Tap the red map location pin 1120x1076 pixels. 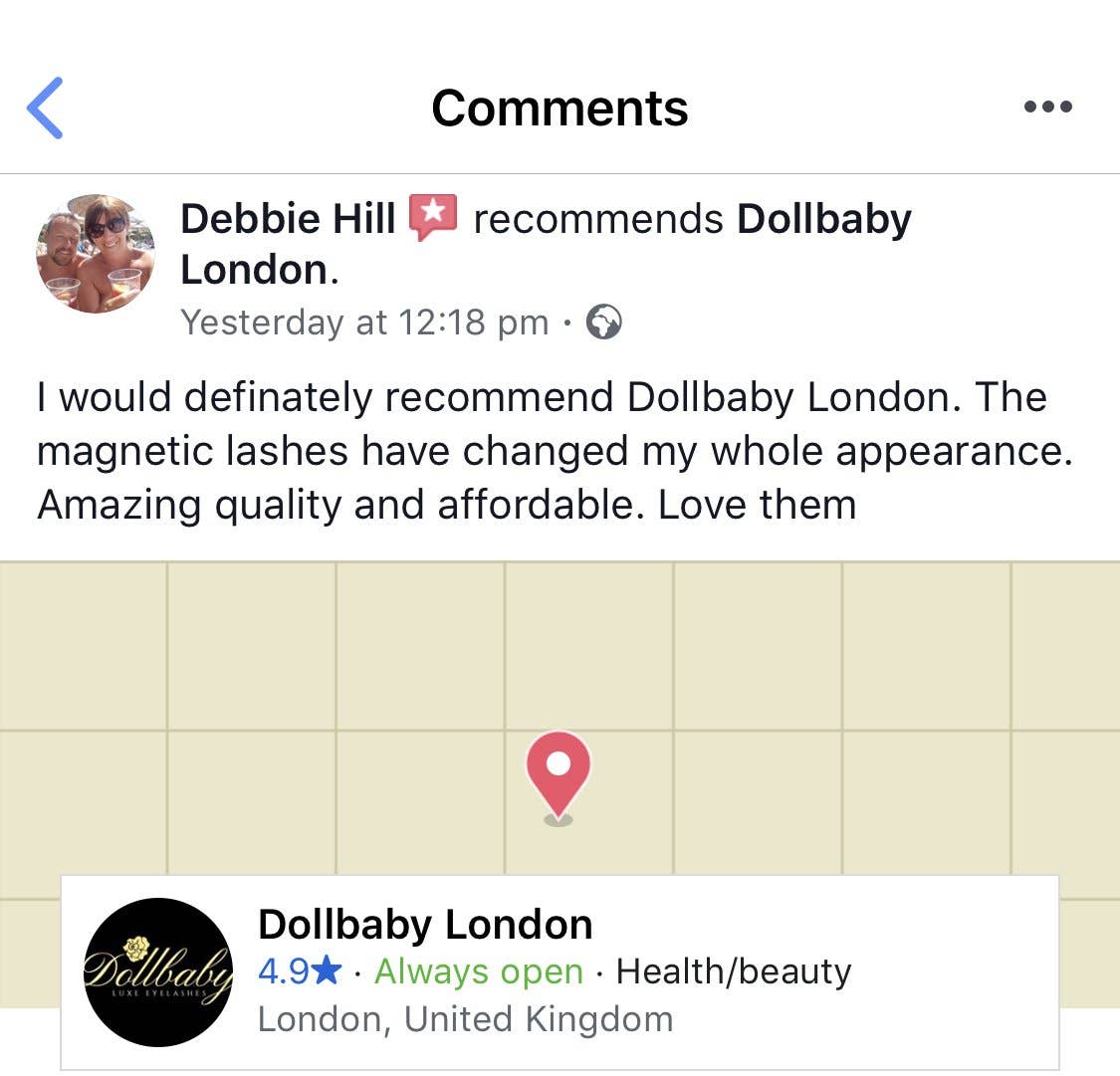point(558,776)
